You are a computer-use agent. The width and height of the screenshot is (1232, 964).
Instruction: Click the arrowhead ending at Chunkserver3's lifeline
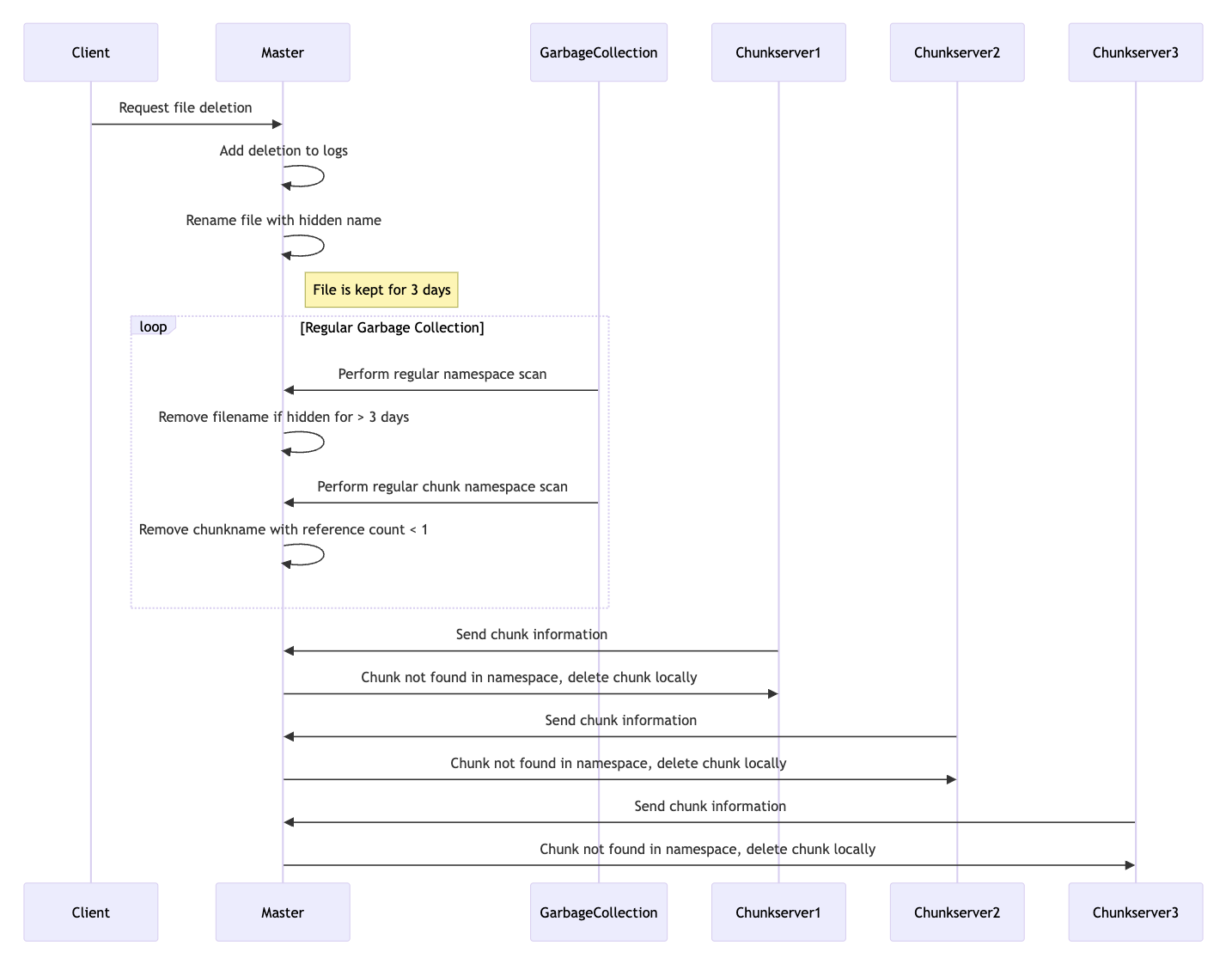pos(1129,865)
